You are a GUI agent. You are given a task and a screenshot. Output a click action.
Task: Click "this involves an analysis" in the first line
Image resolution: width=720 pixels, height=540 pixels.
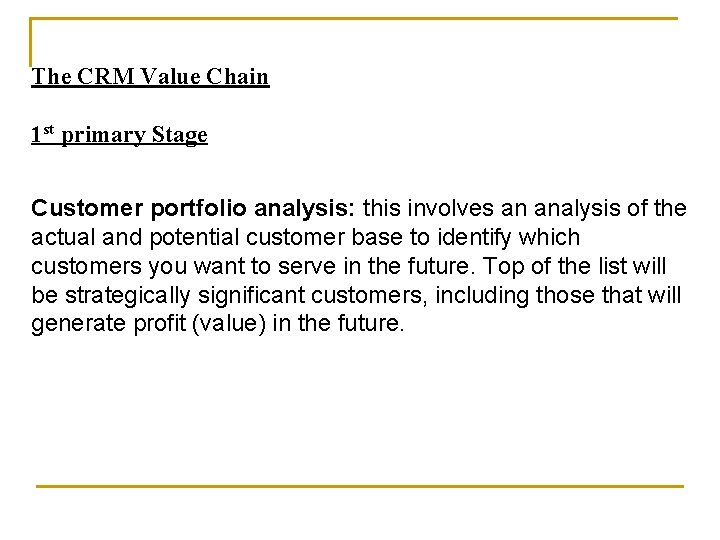474,208
